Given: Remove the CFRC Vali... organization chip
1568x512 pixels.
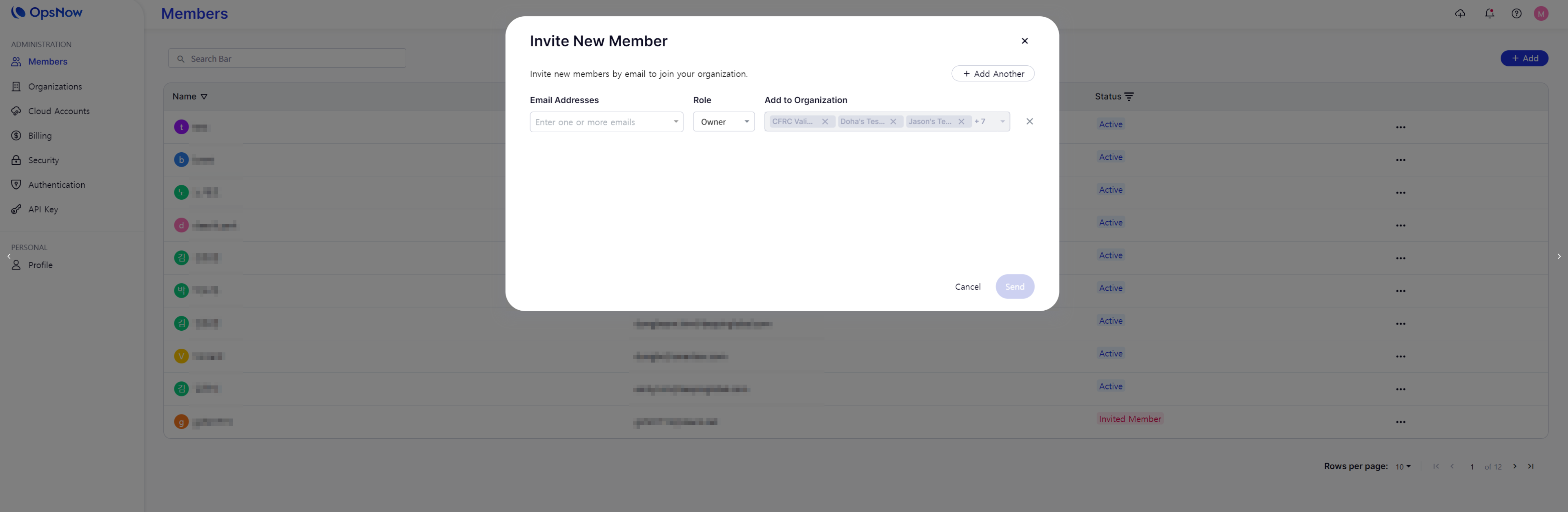Looking at the screenshot, I should coord(825,122).
